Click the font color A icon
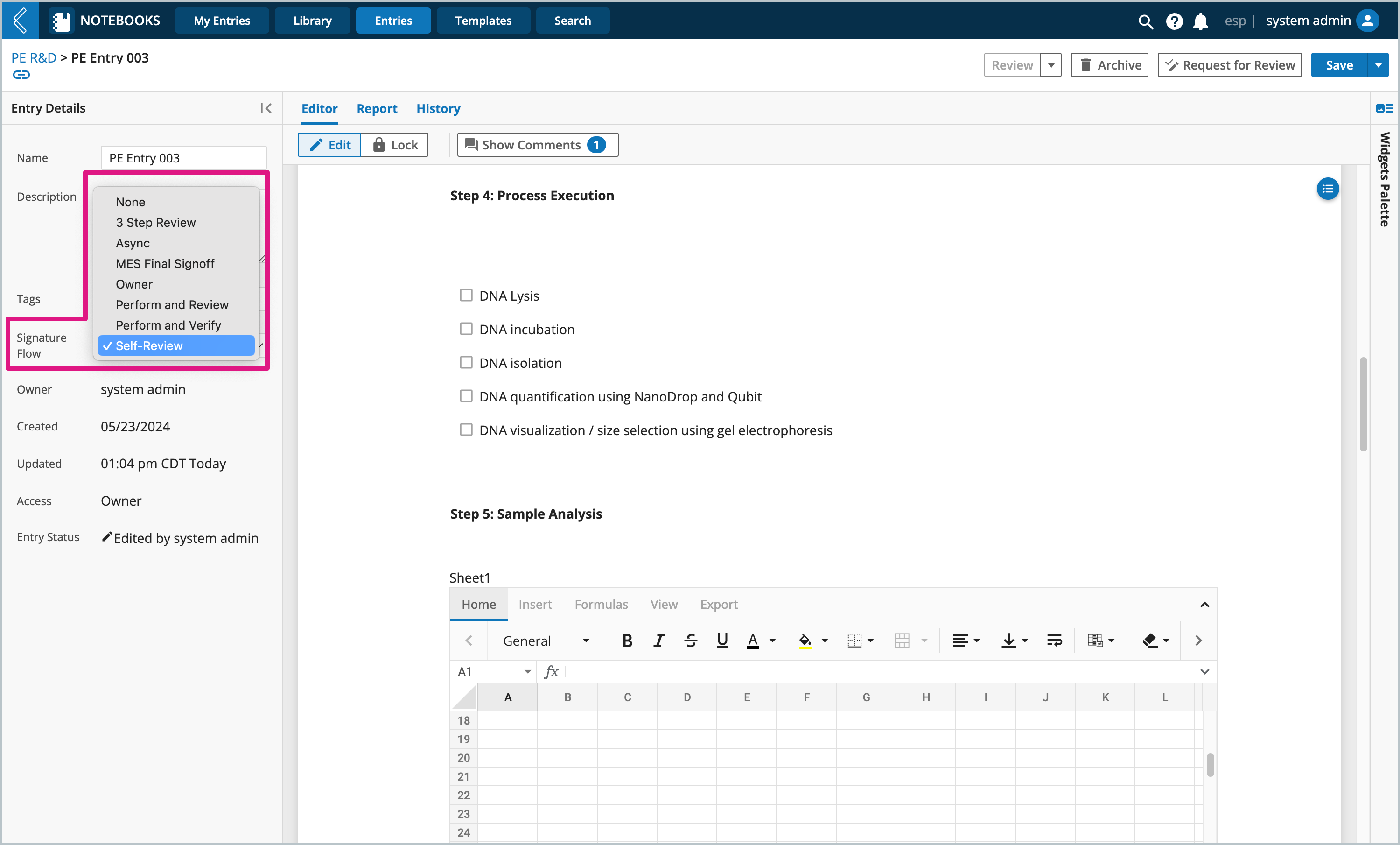 [x=753, y=641]
